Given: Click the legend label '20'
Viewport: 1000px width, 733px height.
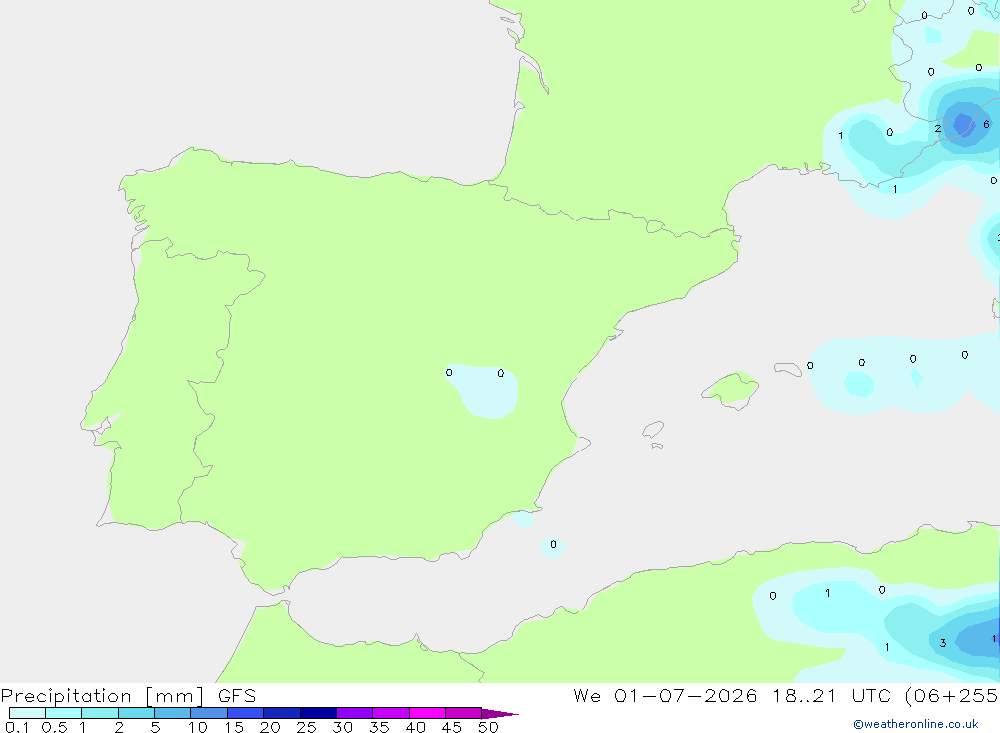Looking at the screenshot, I should click(x=270, y=727).
